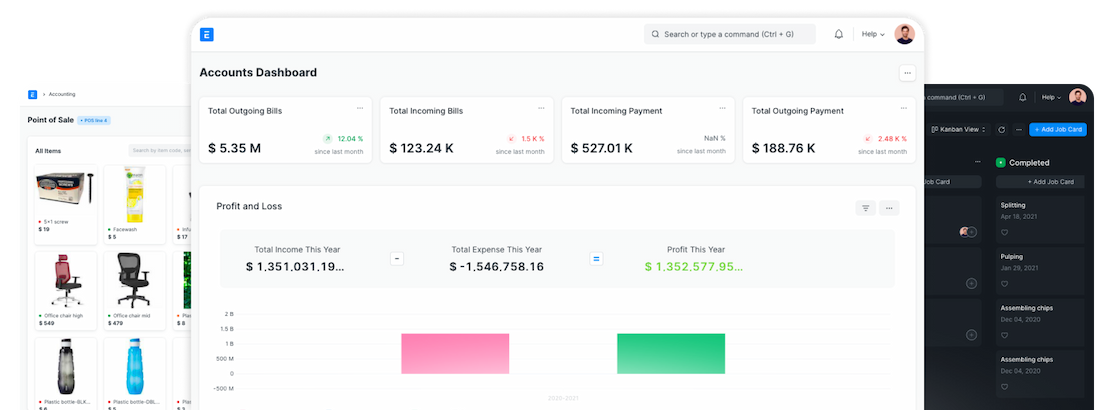Open Accounts Dashboard page options menu

906,73
